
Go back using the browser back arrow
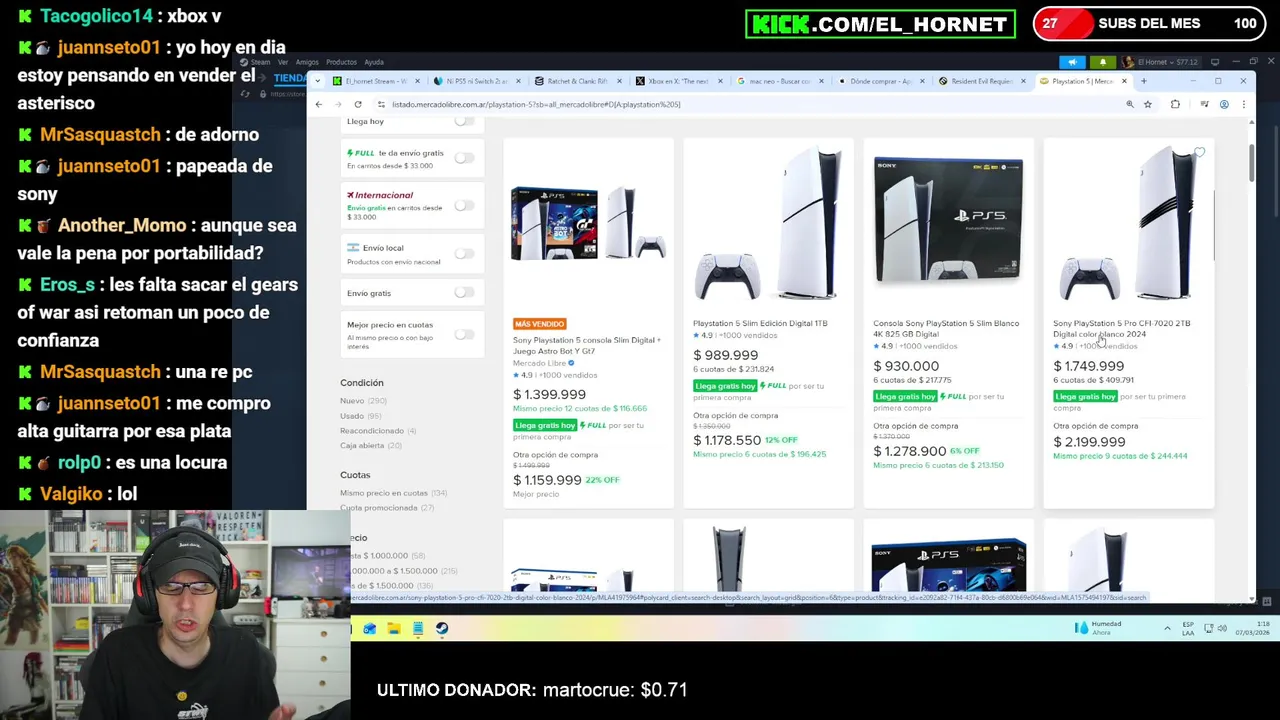pos(319,104)
